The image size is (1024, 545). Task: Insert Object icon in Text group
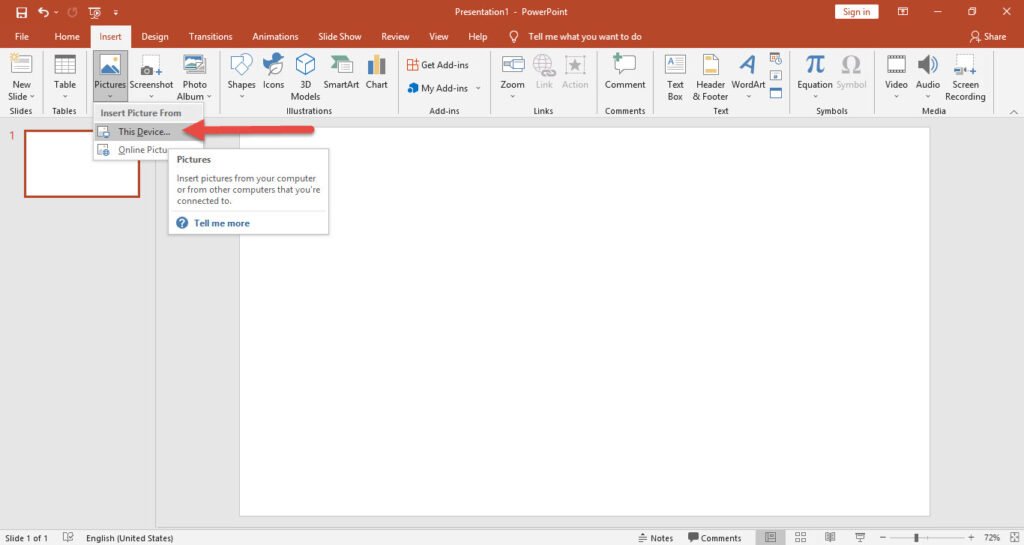776,93
